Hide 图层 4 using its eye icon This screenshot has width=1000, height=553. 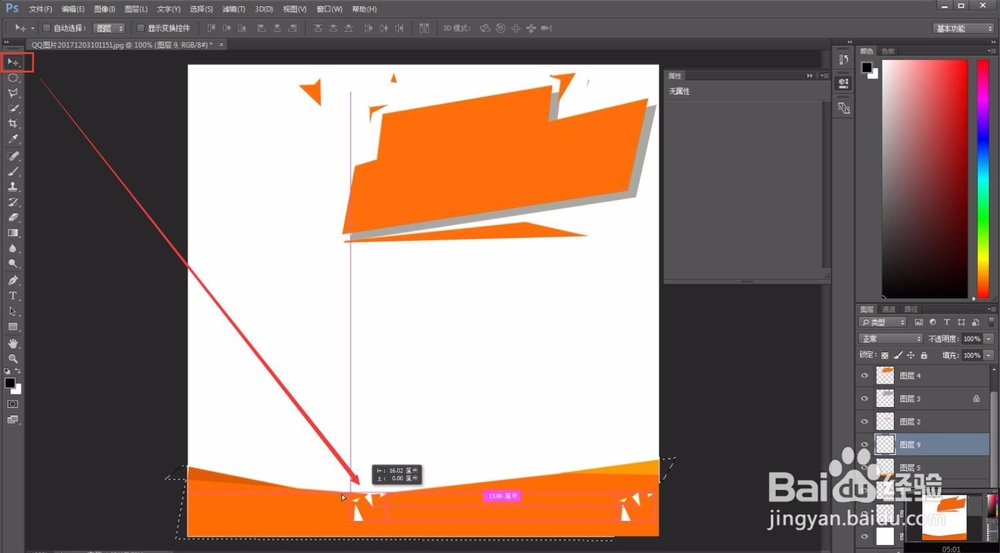tap(865, 376)
